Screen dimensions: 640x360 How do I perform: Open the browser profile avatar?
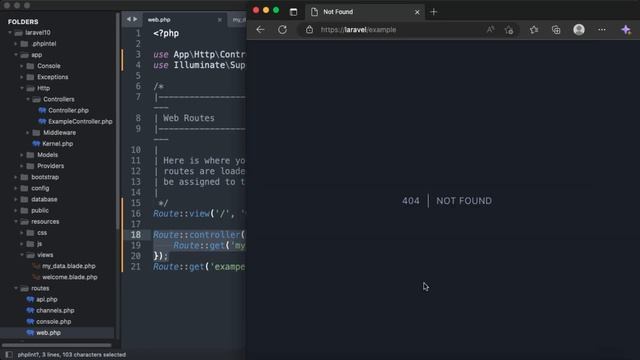pos(579,30)
